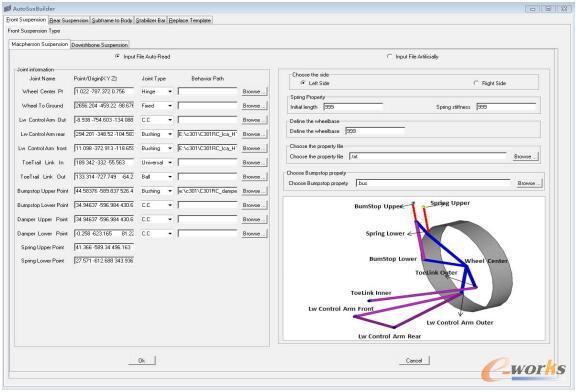Open joint type for Lw Control Arm front
Viewport: 576px width, 392px height.
point(170,148)
